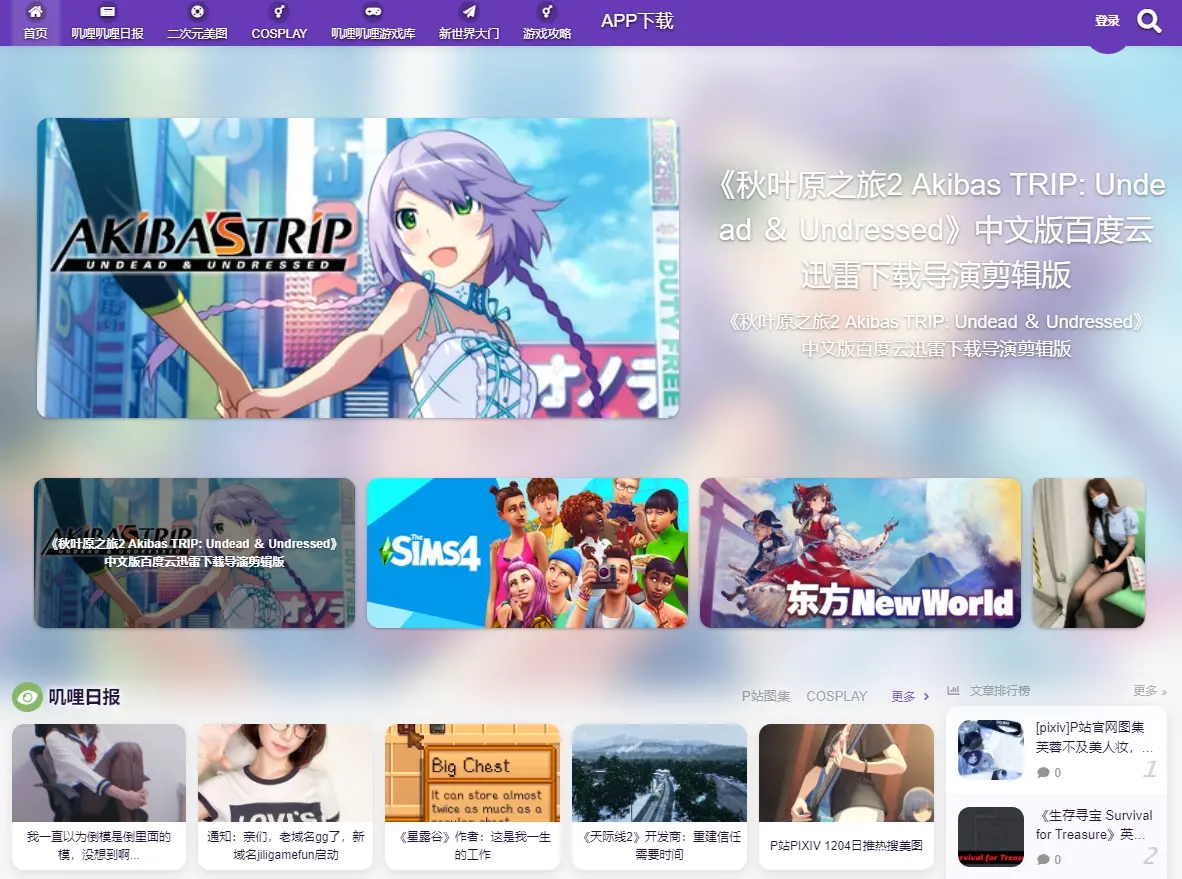Click the gender icon above COSPLAY

279,11
